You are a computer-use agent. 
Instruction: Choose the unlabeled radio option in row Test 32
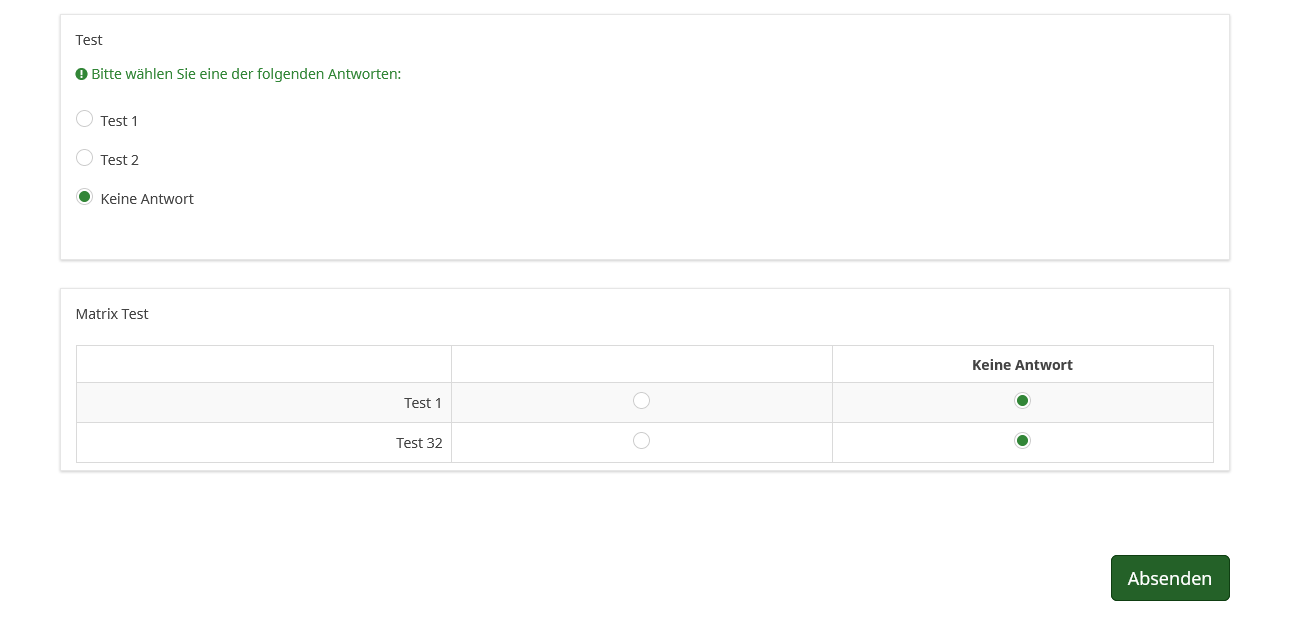[642, 441]
